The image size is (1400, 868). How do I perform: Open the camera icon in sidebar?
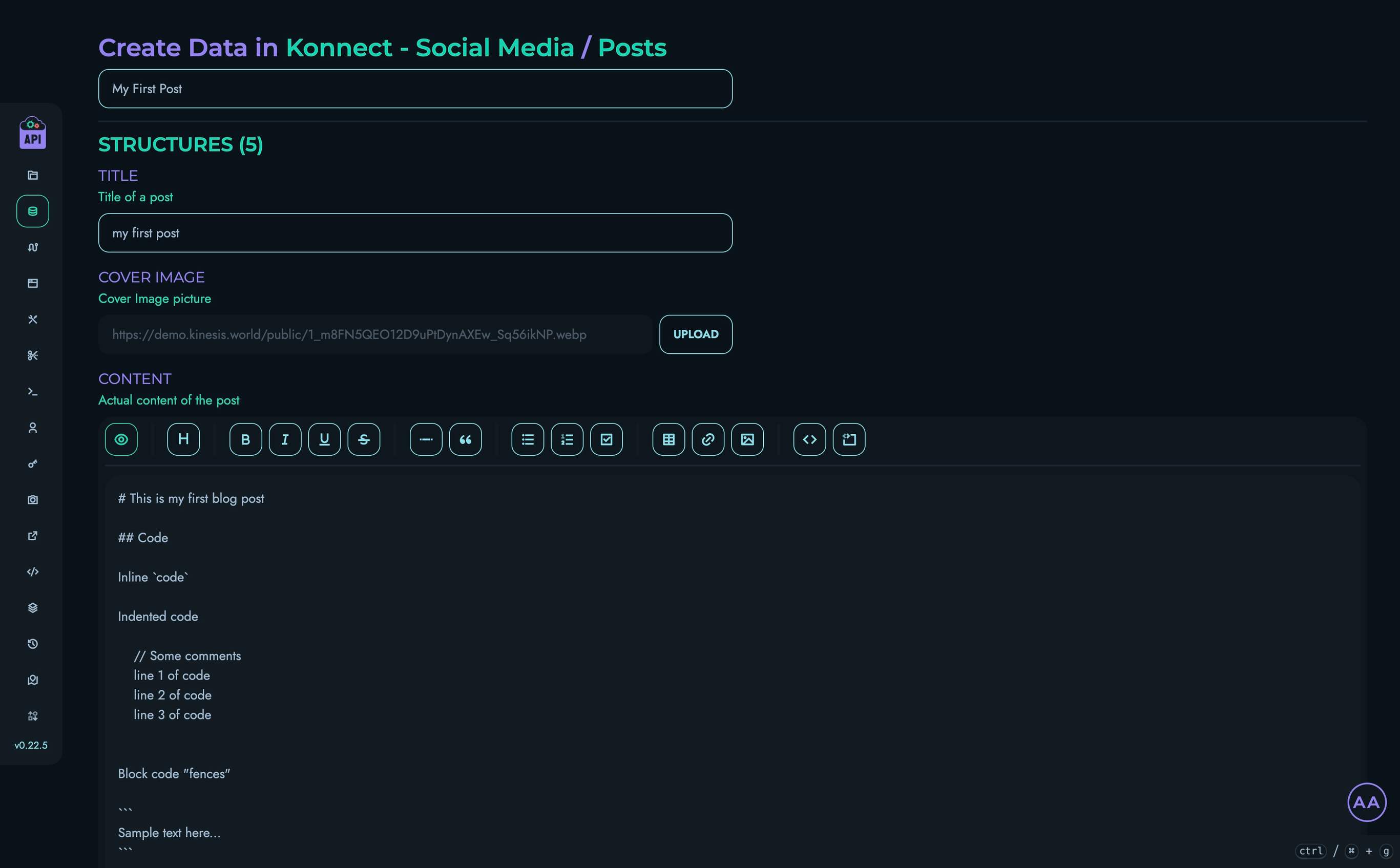33,499
